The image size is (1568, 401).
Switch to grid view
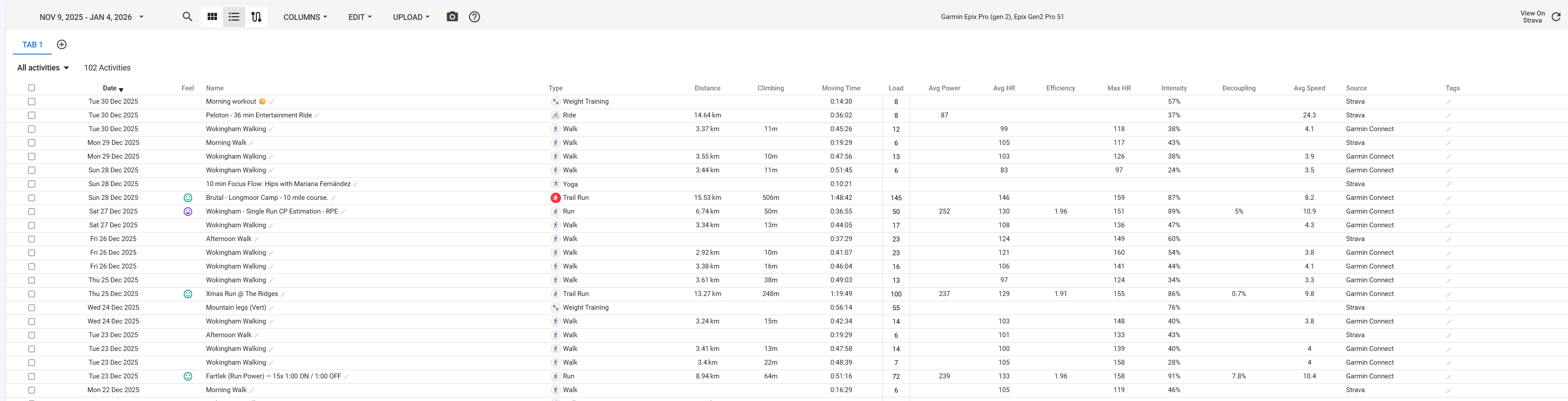[x=212, y=17]
